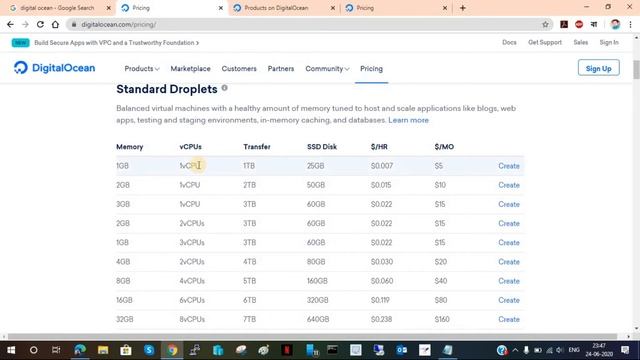Go back with browser back arrow
The image size is (640, 360).
[x=10, y=24]
